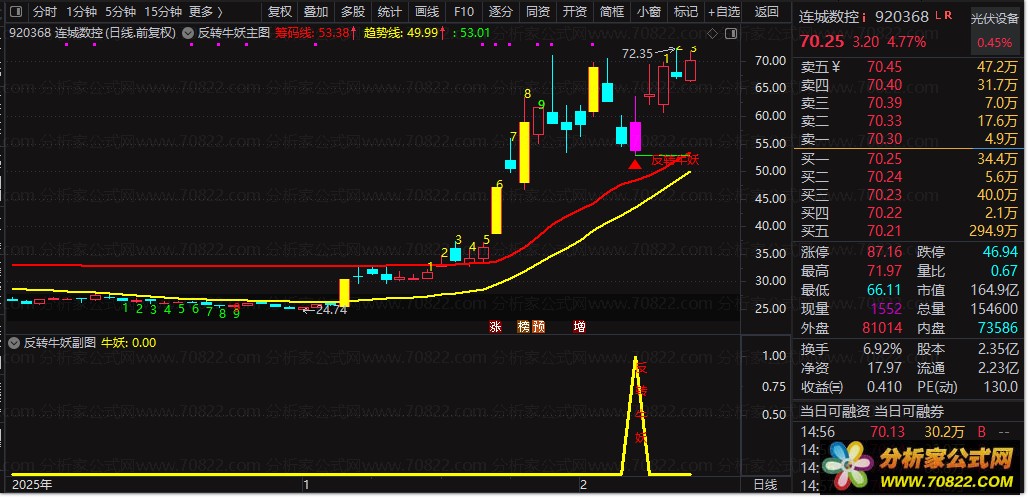Click the magenta candle above red triangle
This screenshot has width=1030, height=498.
pyautogui.click(x=635, y=136)
